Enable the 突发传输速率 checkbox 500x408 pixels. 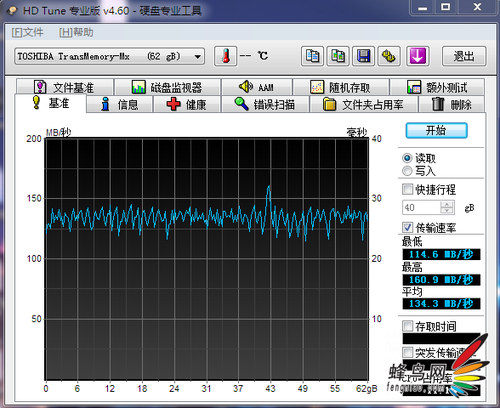pyautogui.click(x=407, y=352)
